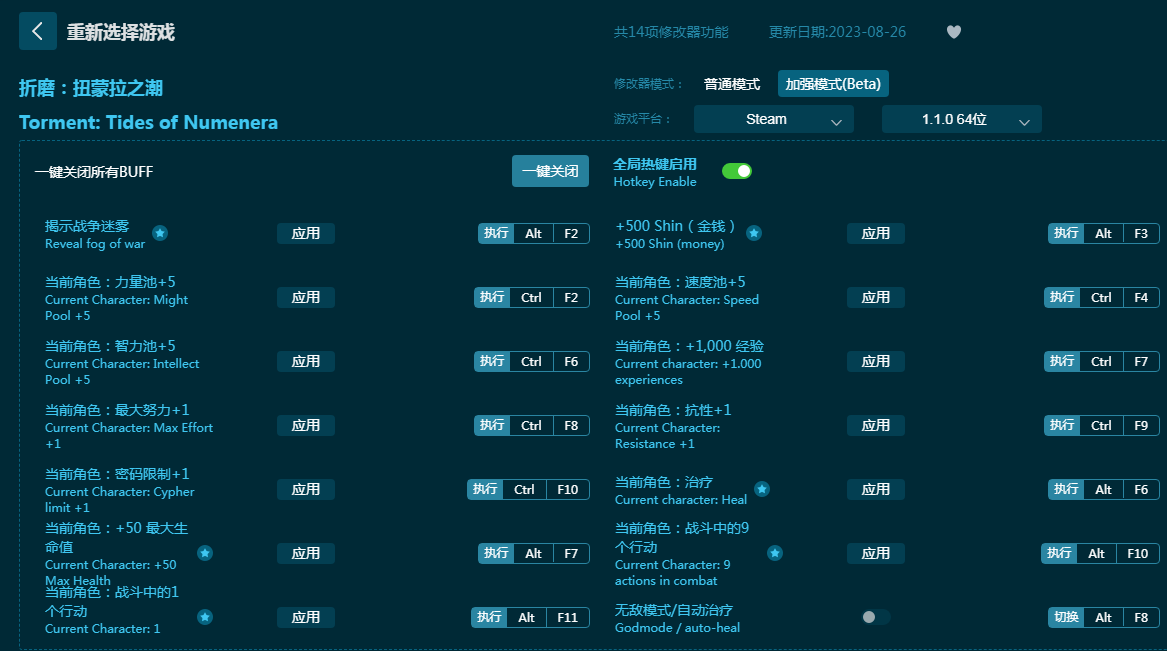1167x651 pixels.
Task: Click 执行 hotkey for 1 action in combat
Action: (489, 618)
